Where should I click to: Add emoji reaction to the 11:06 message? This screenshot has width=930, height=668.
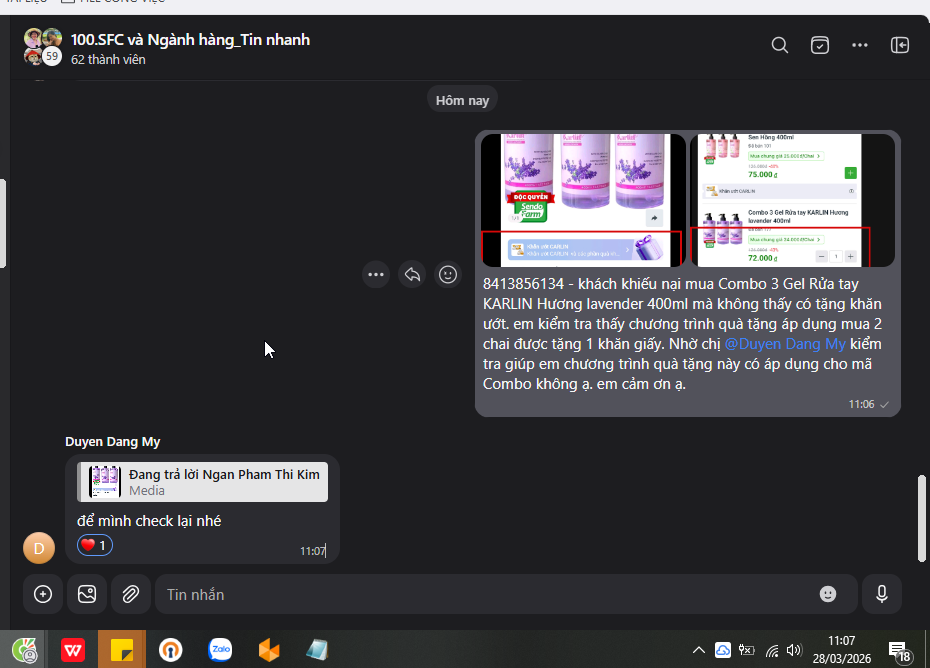point(448,275)
